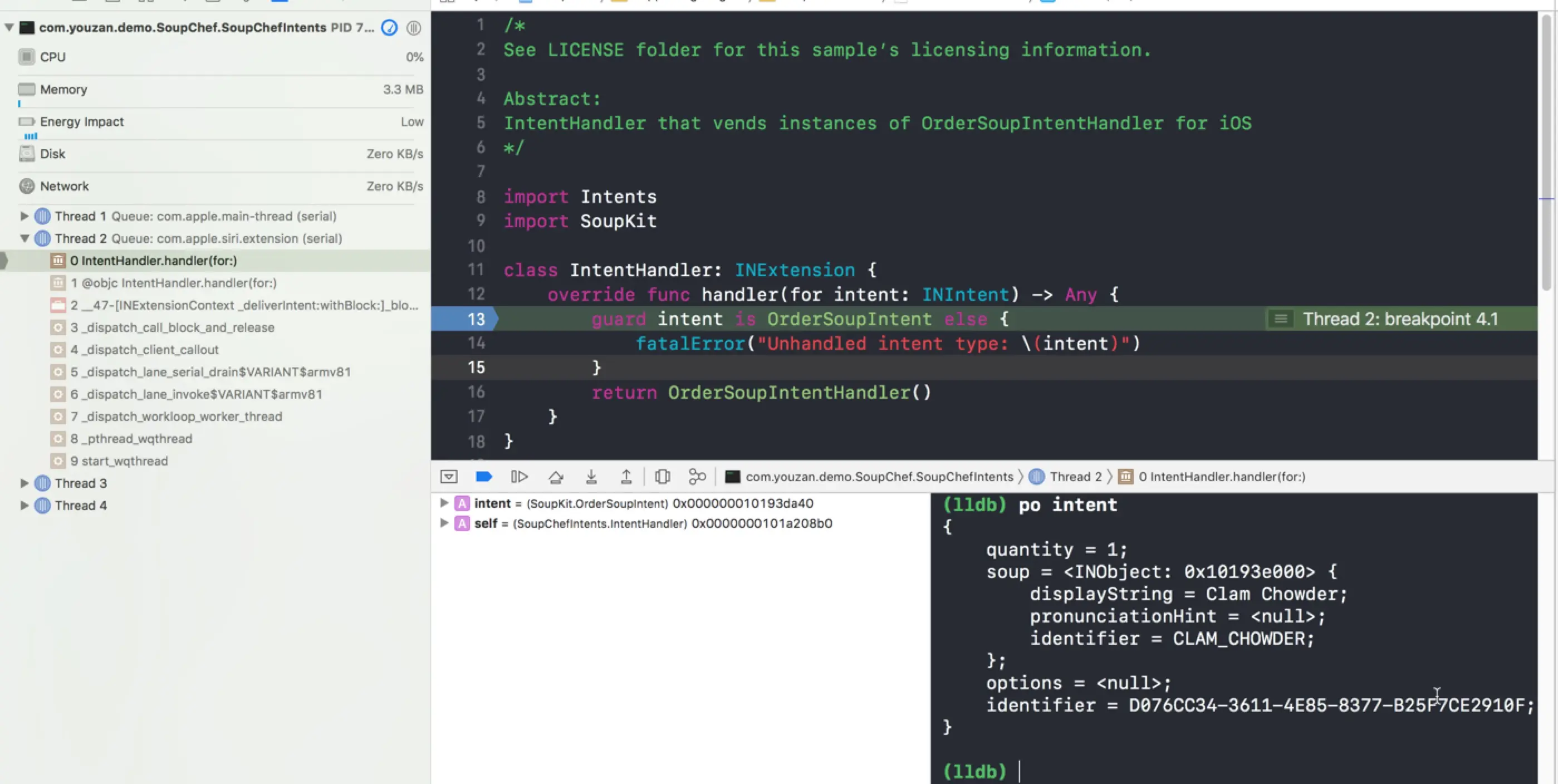Deactivate breakpoints in debug bar

tap(484, 477)
